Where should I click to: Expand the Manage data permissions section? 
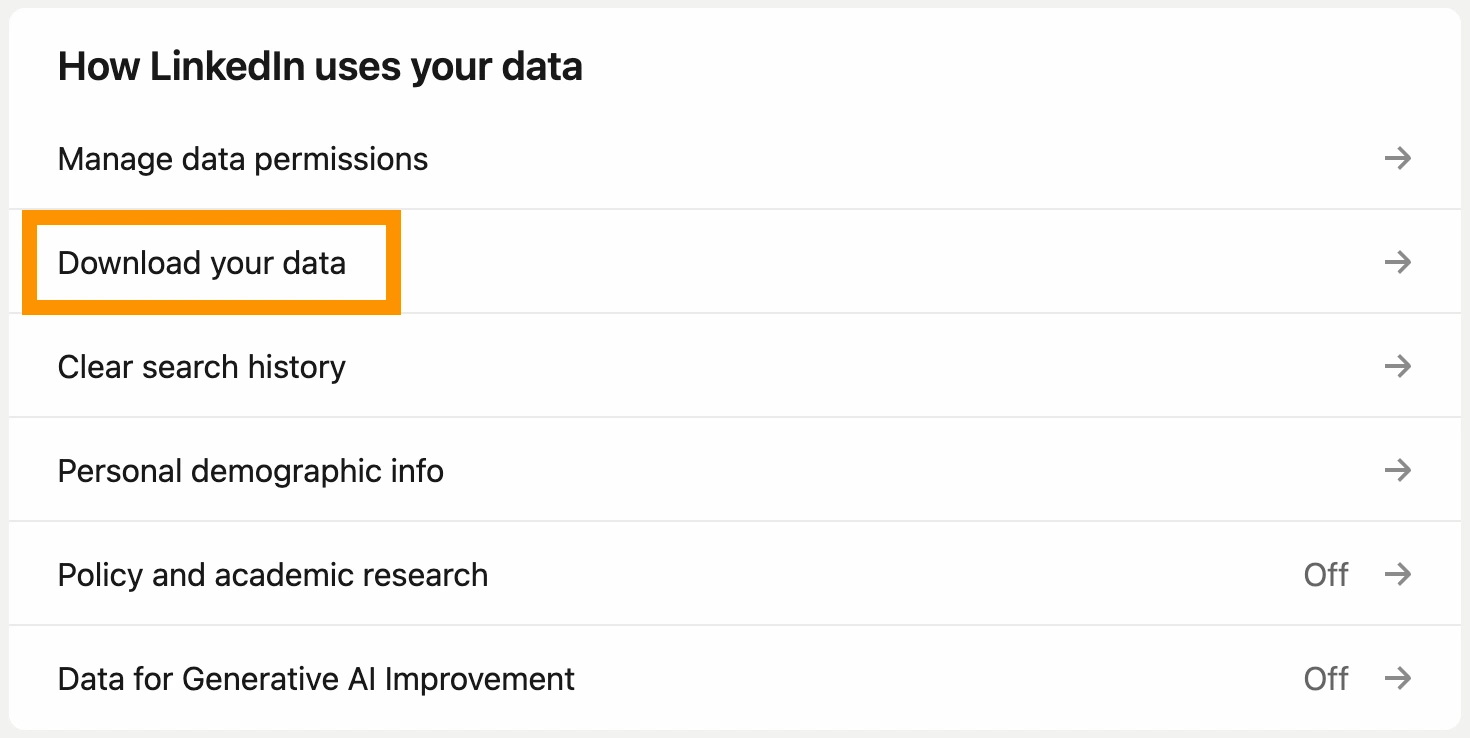[x=243, y=158]
